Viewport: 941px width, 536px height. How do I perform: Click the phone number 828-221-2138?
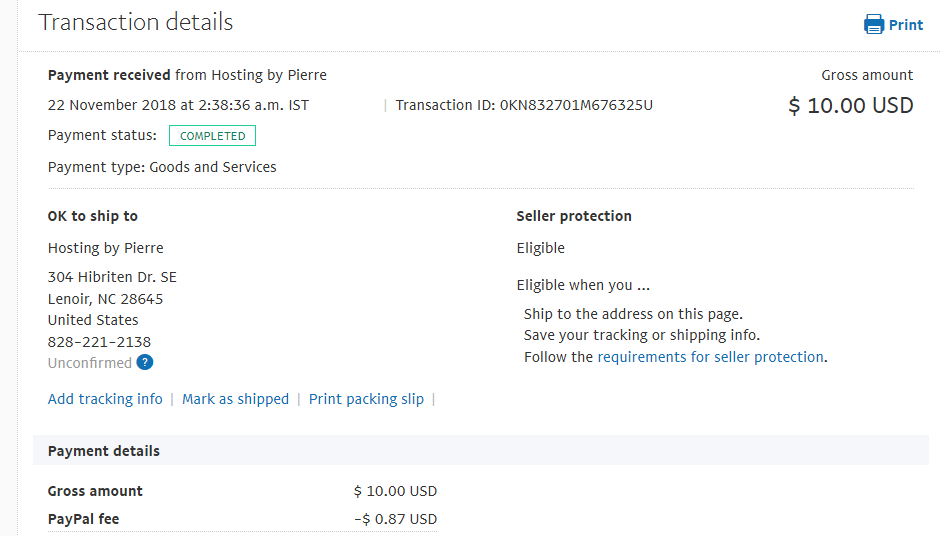click(100, 342)
